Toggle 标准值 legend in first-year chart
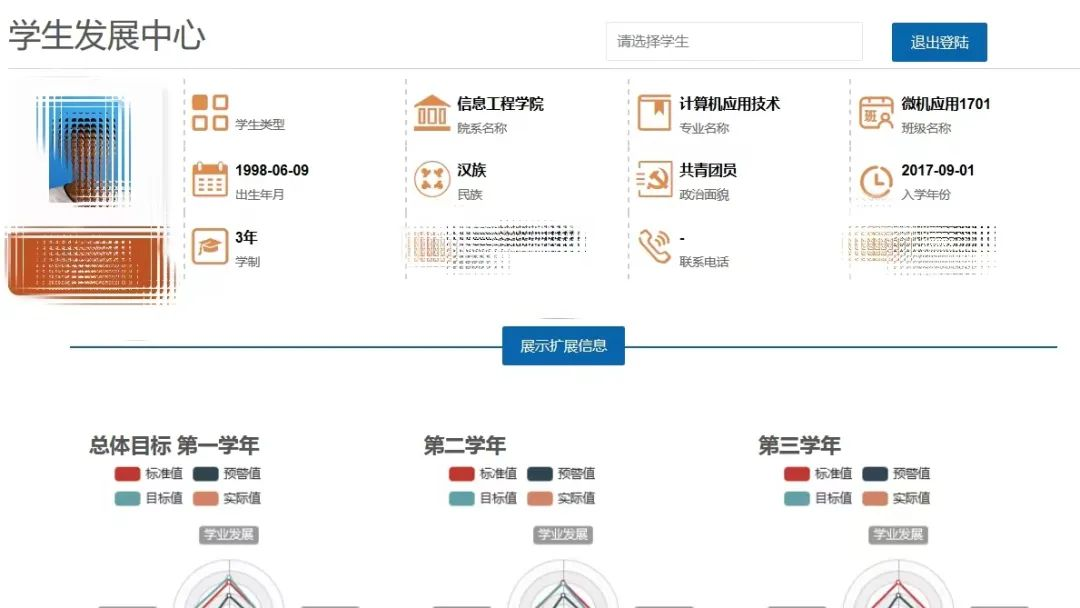This screenshot has width=1080, height=608. (147, 474)
